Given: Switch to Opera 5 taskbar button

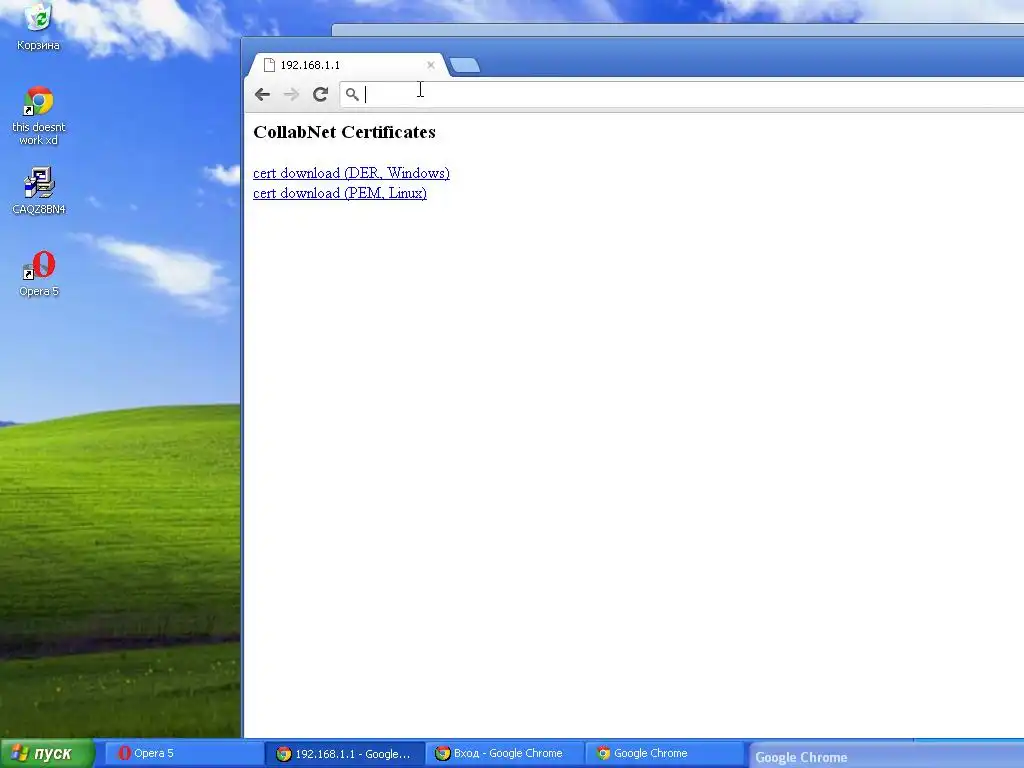Looking at the screenshot, I should tap(183, 754).
